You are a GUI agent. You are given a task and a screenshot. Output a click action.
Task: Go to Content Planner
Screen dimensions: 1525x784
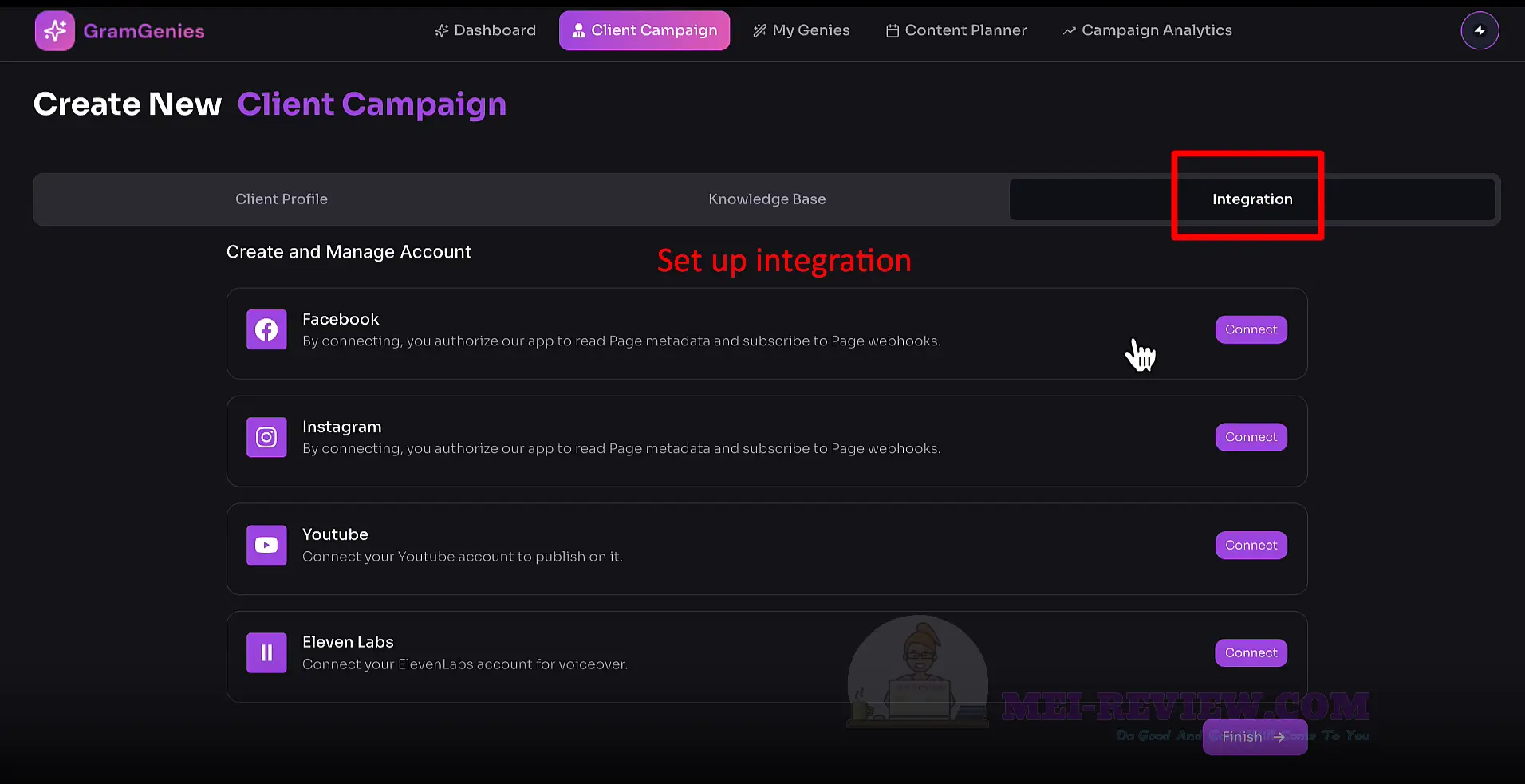[x=956, y=30]
